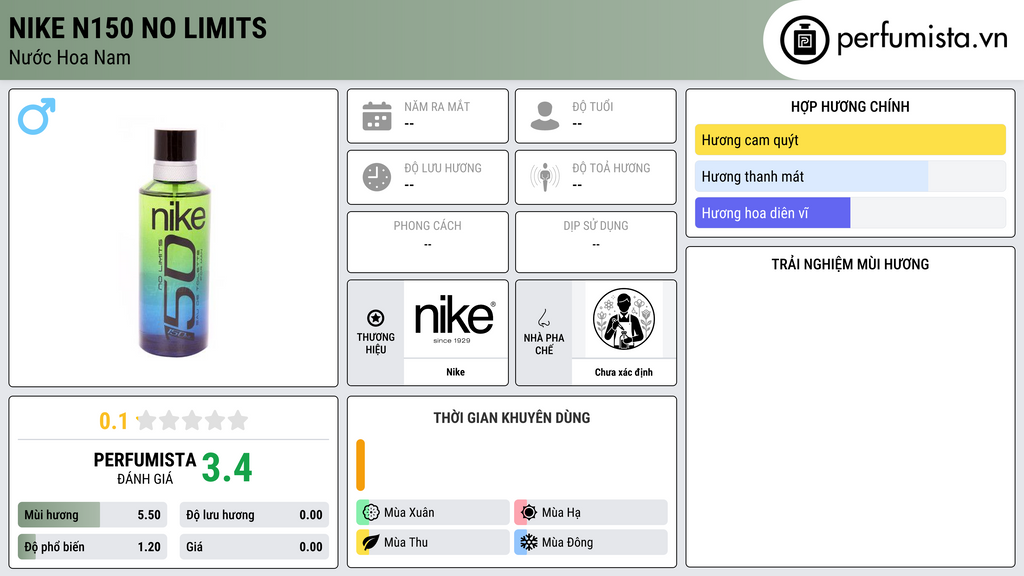1024x576 pixels.
Task: Click the Độ tuổi label
Action: click(593, 106)
